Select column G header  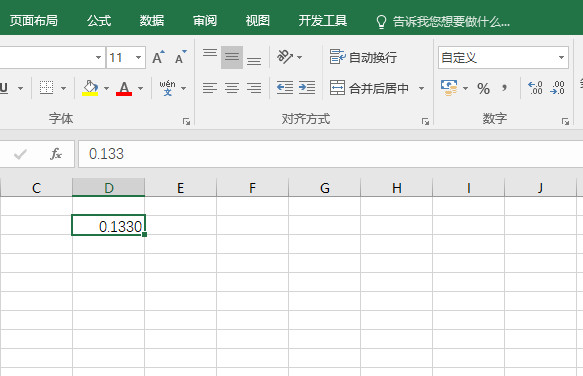325,187
